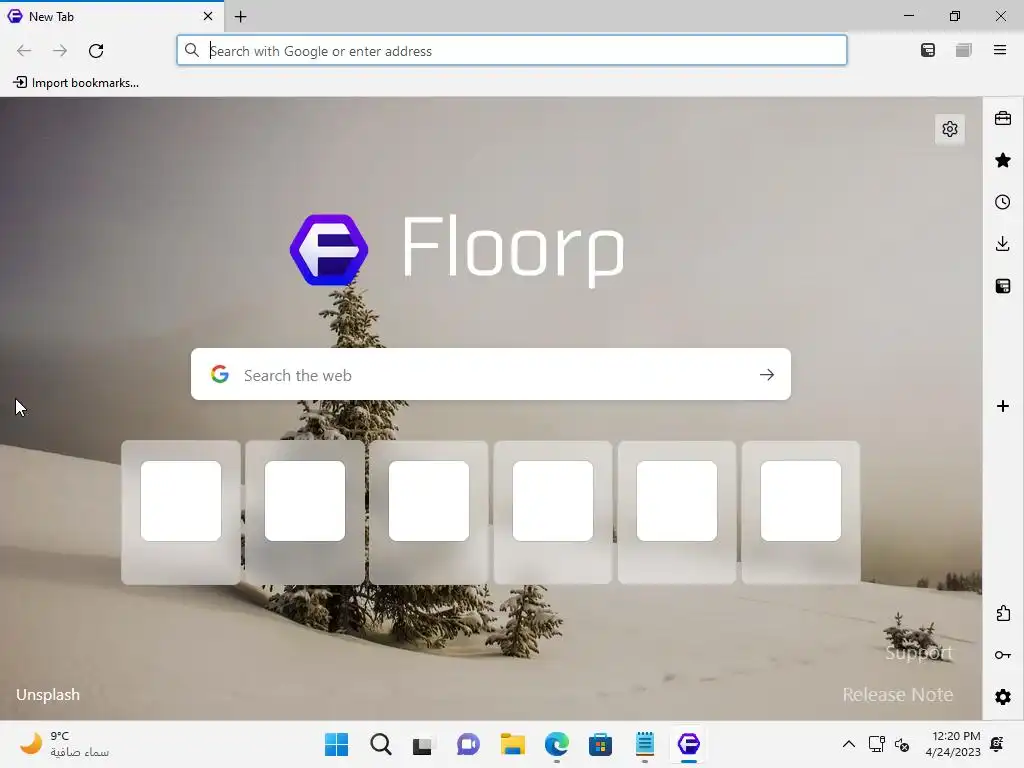The image size is (1024, 768).
Task: Open network and volume tray icons
Action: point(889,744)
